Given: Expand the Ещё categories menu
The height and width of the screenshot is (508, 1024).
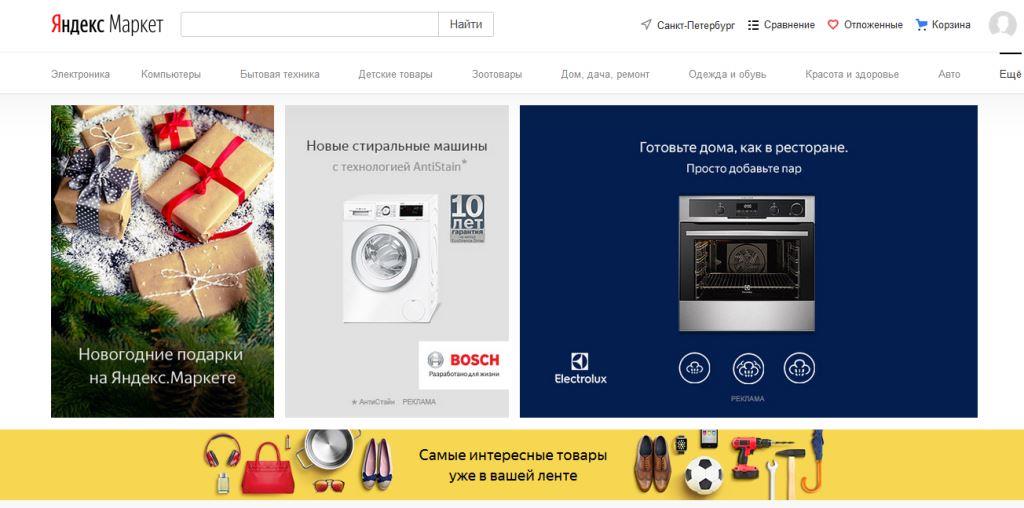Looking at the screenshot, I should [x=1010, y=74].
